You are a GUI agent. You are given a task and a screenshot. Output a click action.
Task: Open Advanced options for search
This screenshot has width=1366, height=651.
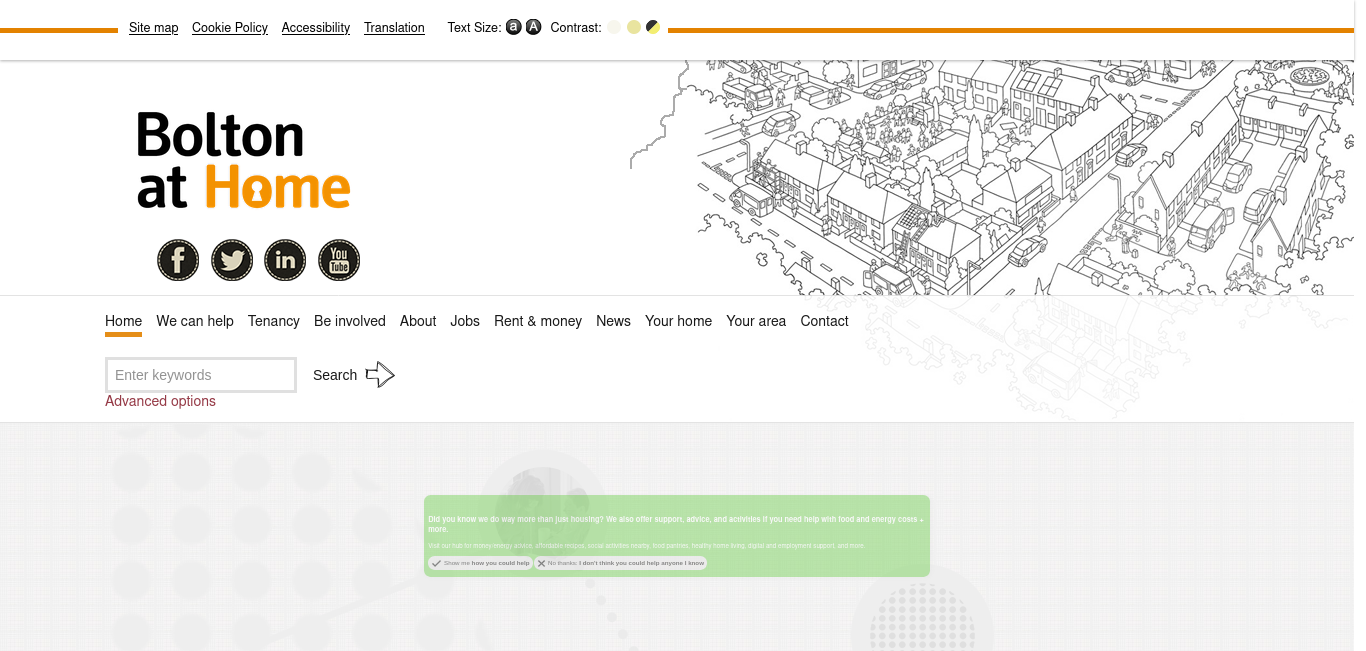(x=161, y=401)
